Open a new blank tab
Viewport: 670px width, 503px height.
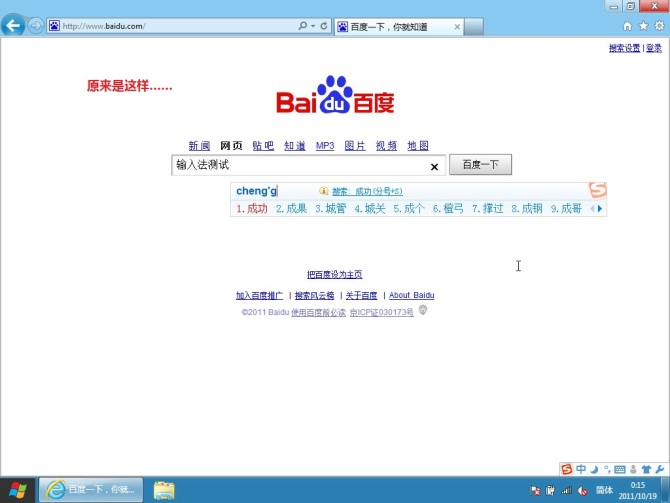473,26
